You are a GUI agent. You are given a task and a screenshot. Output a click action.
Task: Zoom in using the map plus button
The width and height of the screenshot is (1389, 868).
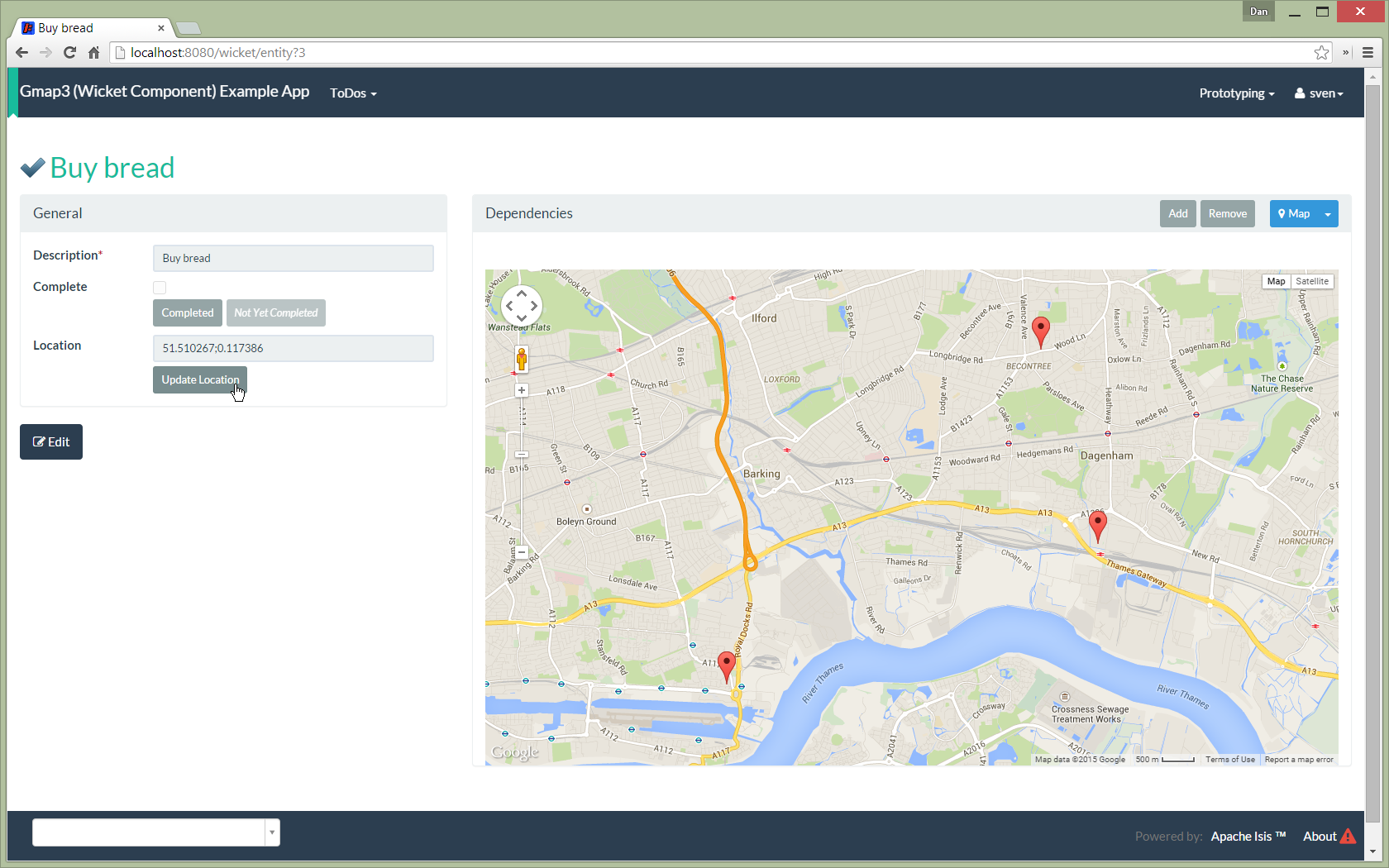(x=522, y=390)
